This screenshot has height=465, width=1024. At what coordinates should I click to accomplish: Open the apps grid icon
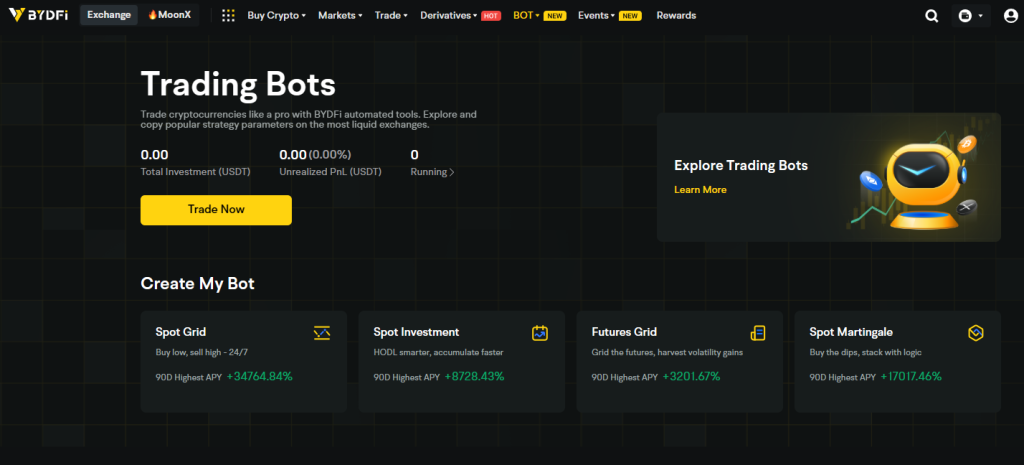pos(228,15)
